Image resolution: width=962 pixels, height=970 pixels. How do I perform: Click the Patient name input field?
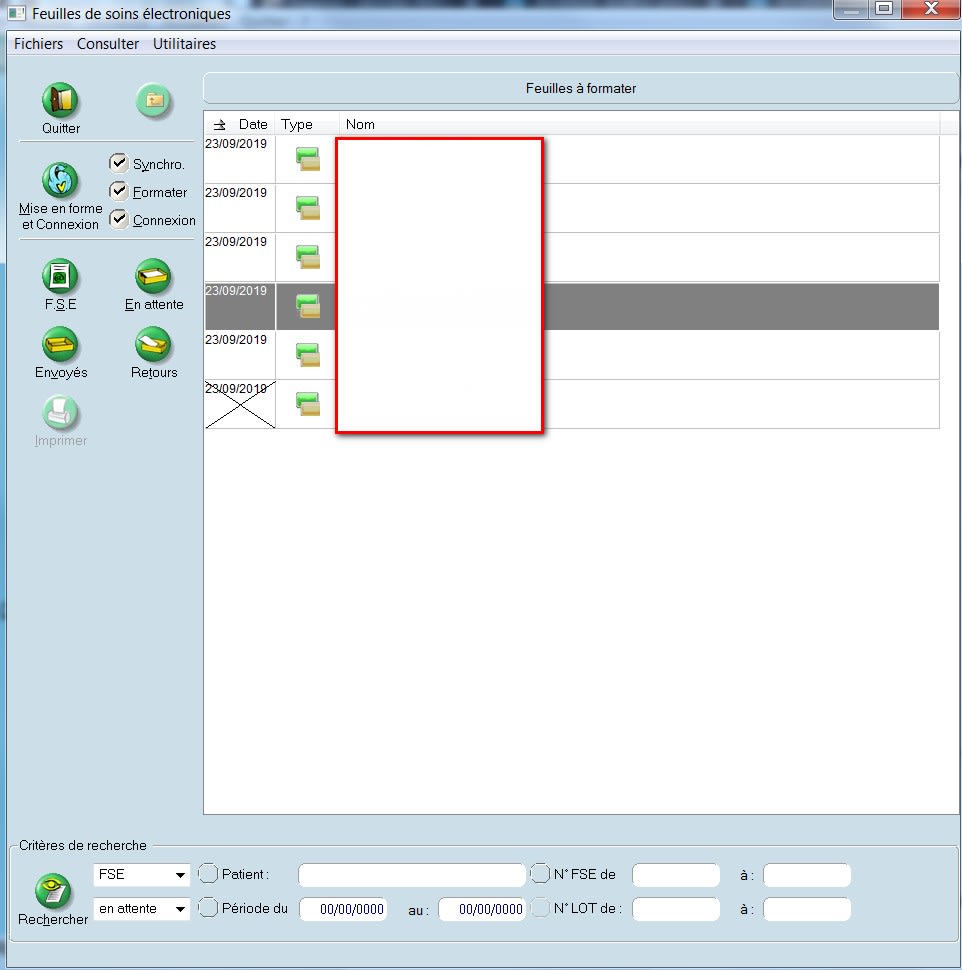click(411, 875)
